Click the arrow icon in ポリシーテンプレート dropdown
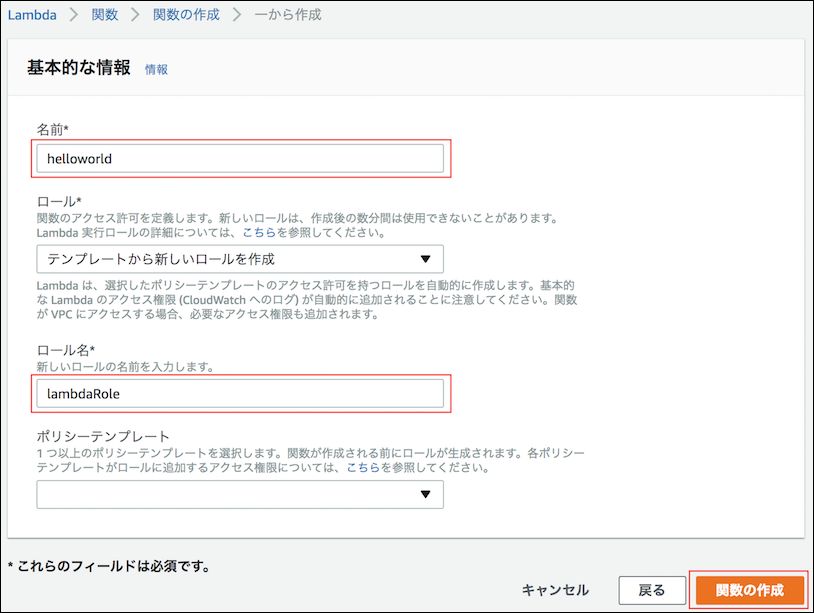Viewport: 814px width, 613px height. point(425,494)
